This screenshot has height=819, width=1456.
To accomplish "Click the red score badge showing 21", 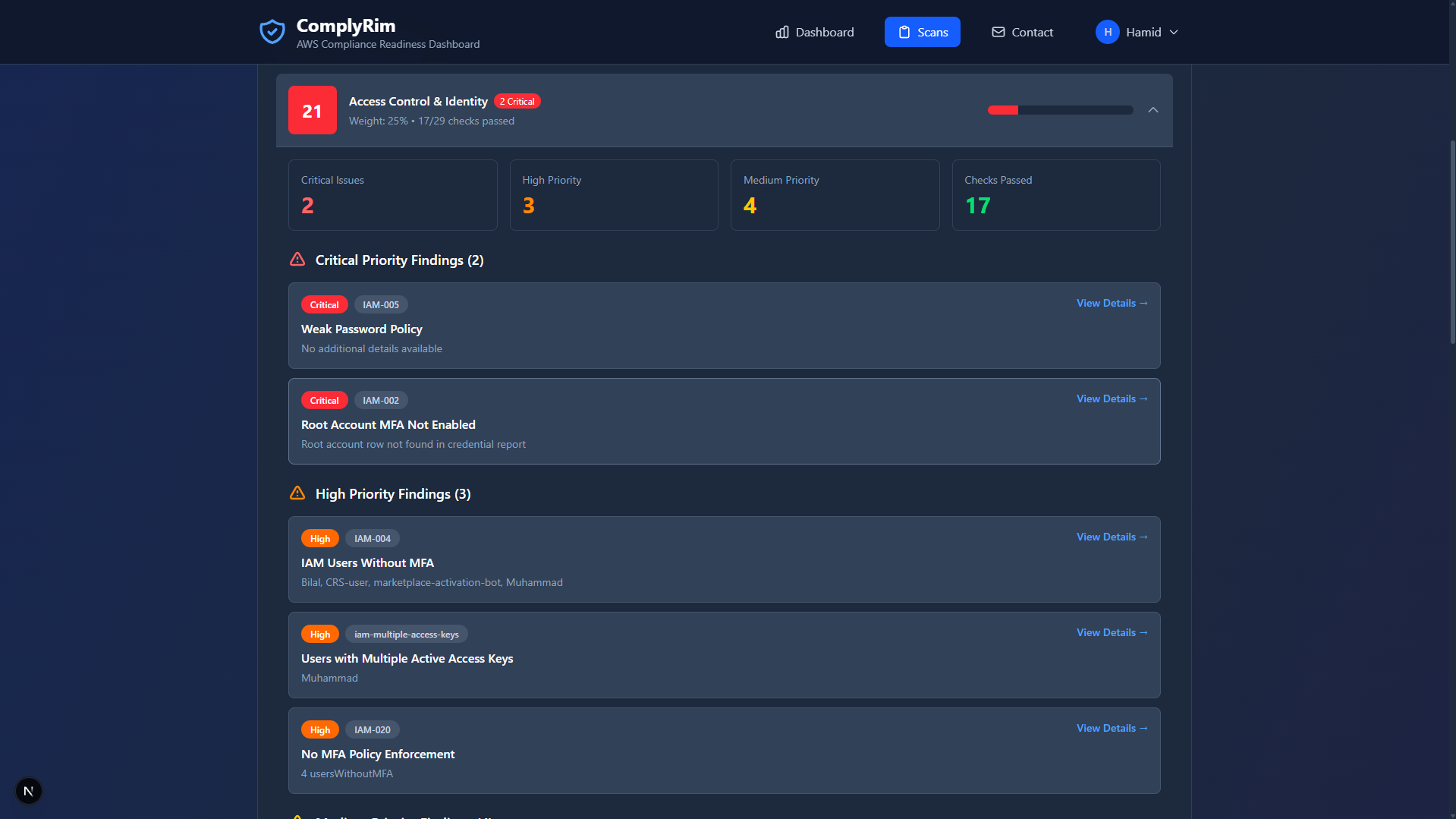I will (x=312, y=110).
